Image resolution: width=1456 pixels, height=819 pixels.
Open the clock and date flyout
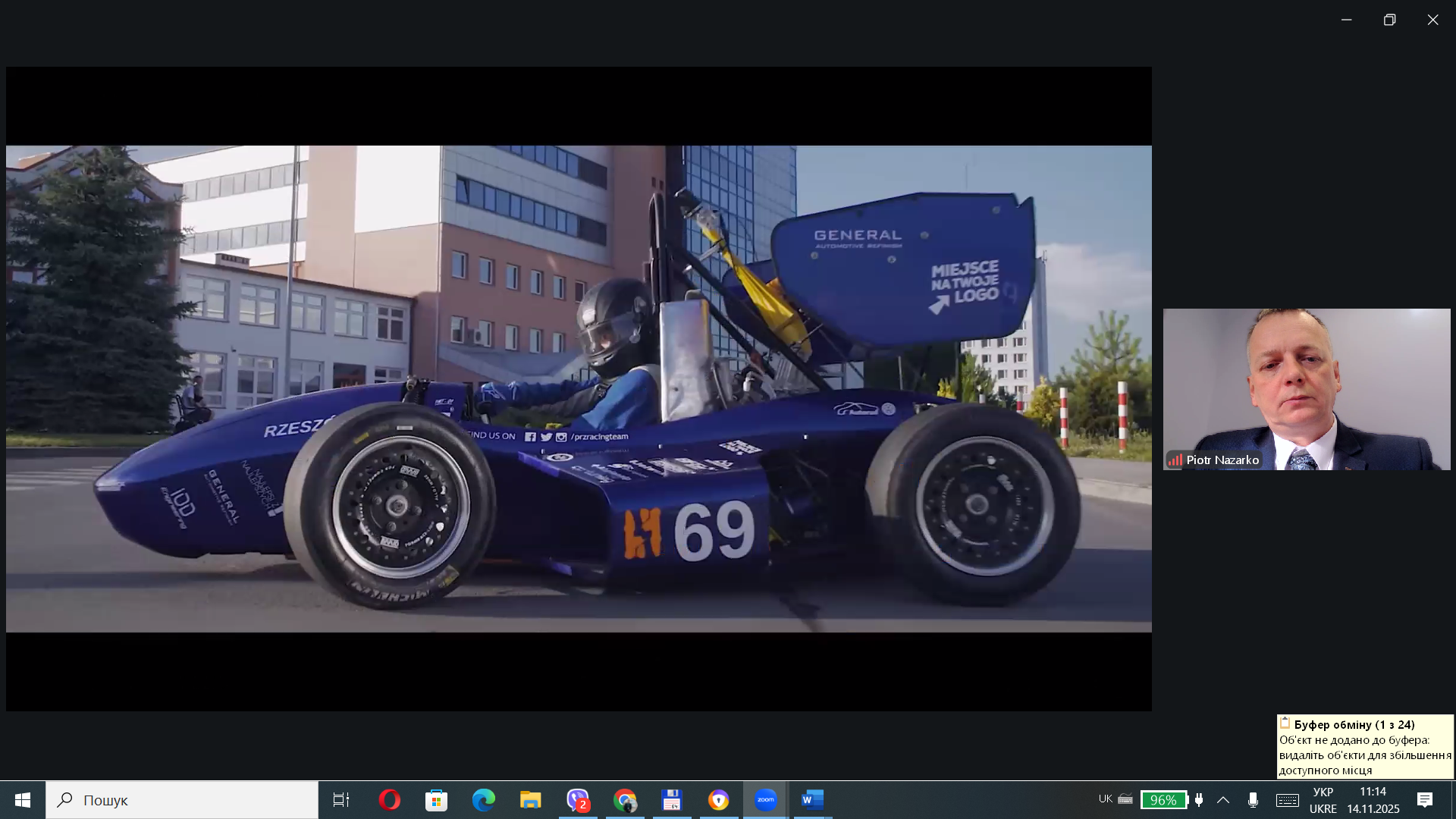pos(1373,800)
